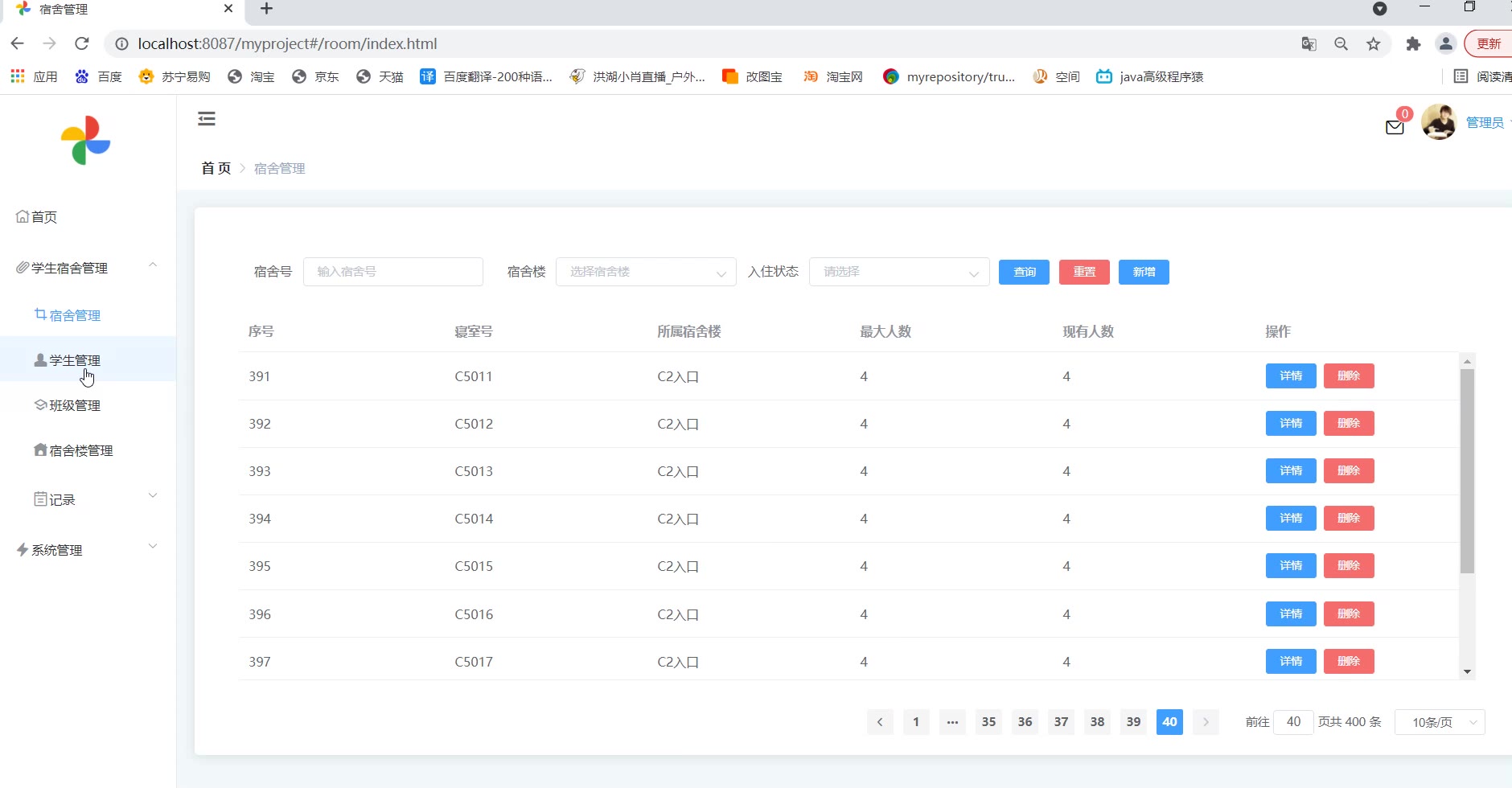
Task: Click the 宿舍号 input field
Action: pos(392,272)
